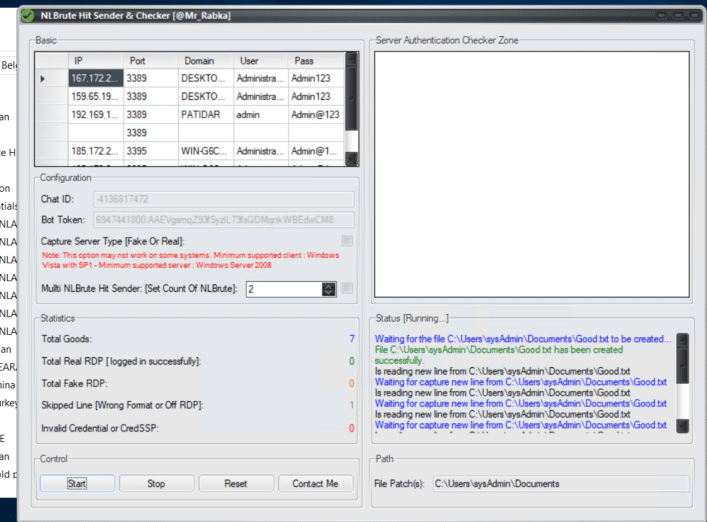Click the 'admin' user cell

pos(261,114)
